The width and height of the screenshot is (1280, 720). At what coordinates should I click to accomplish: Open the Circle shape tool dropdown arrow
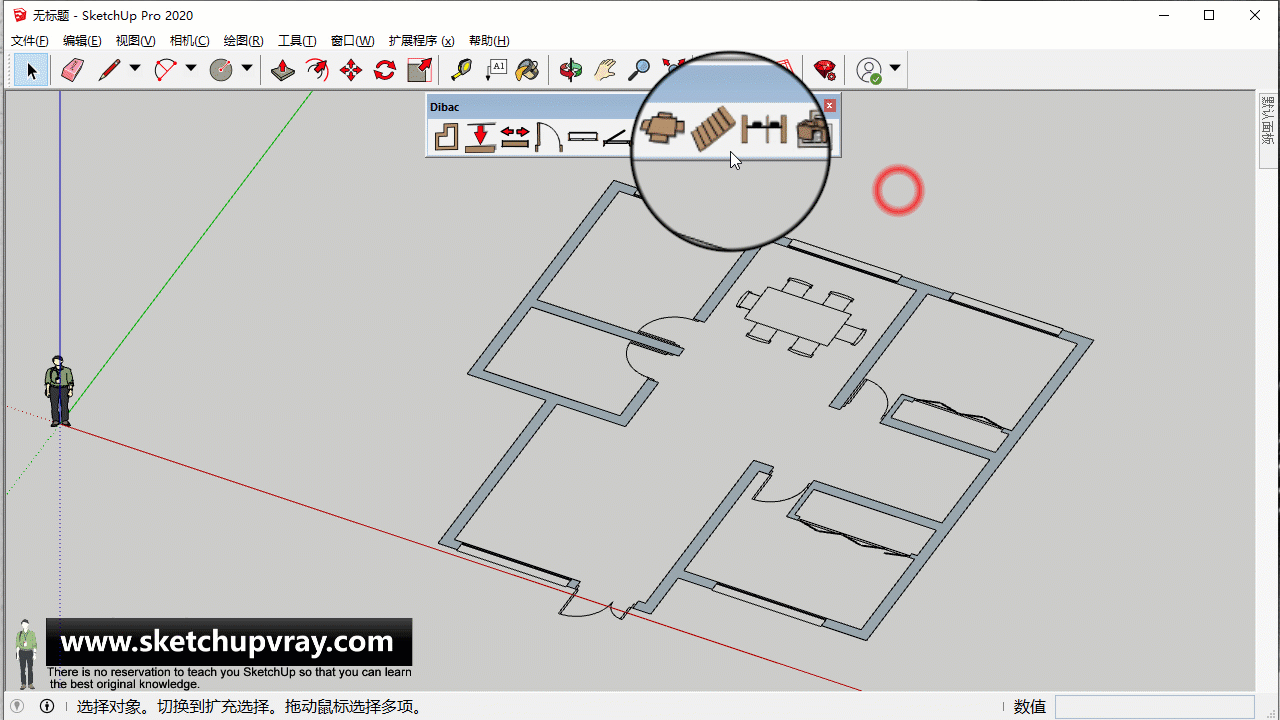point(247,69)
